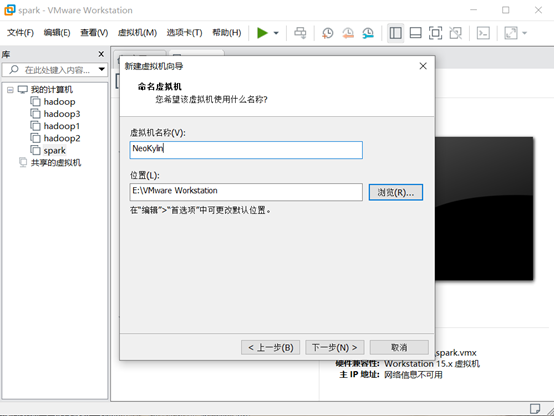Click the Workstation 15.x 虚拟机 text
Image resolution: width=554 pixels, height=416 pixels.
[x=432, y=364]
